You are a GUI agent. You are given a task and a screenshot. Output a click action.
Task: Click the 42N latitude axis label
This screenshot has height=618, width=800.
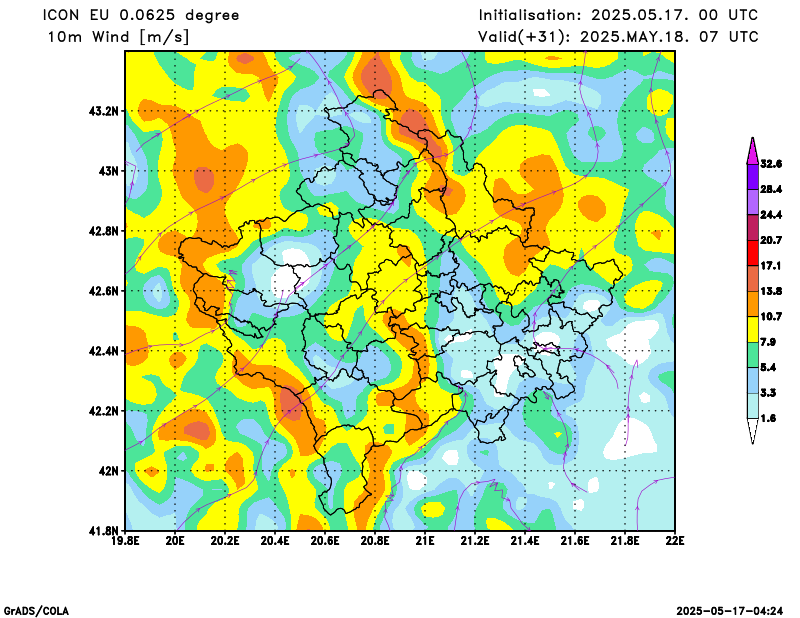(109, 471)
